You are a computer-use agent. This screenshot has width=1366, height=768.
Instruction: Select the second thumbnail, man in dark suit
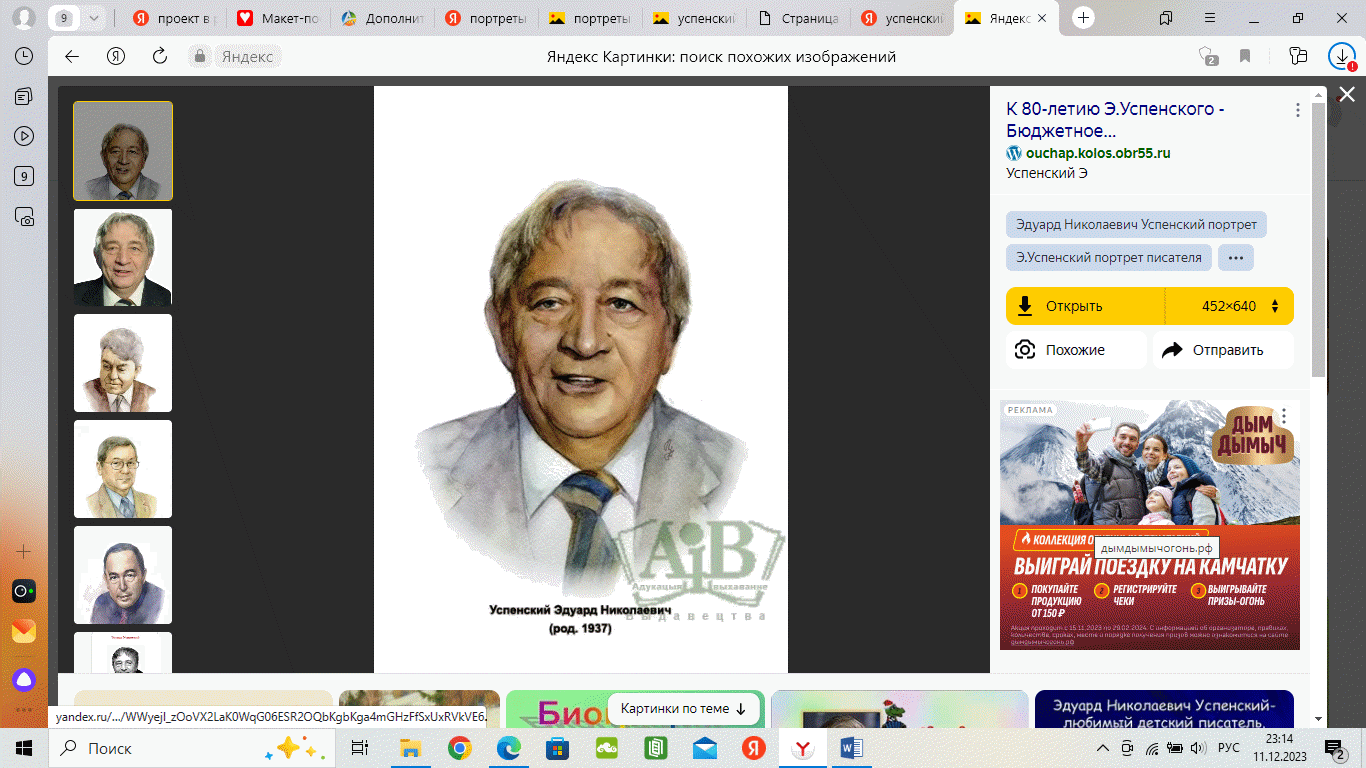point(123,257)
